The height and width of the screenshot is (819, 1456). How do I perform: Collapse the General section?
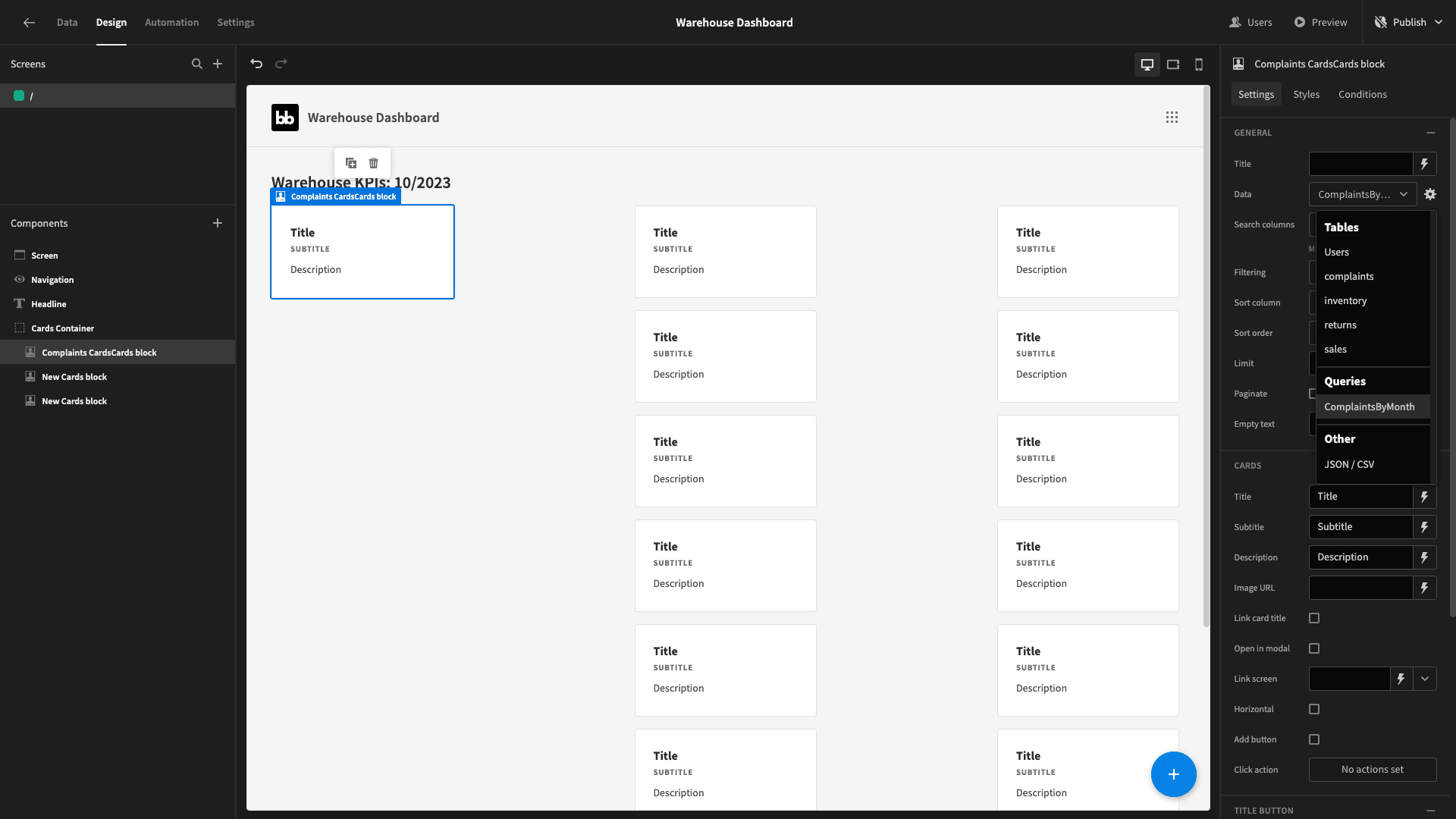click(1431, 133)
